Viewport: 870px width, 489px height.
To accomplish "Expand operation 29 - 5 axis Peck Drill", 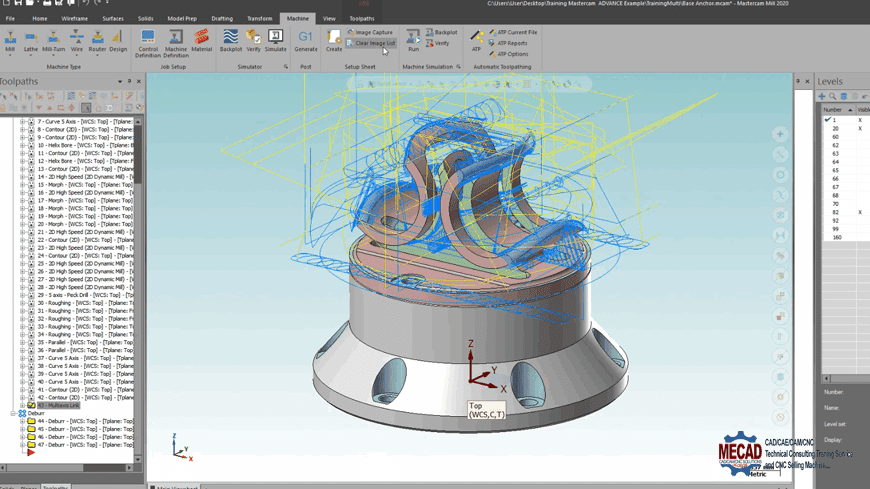I will click(x=23, y=295).
